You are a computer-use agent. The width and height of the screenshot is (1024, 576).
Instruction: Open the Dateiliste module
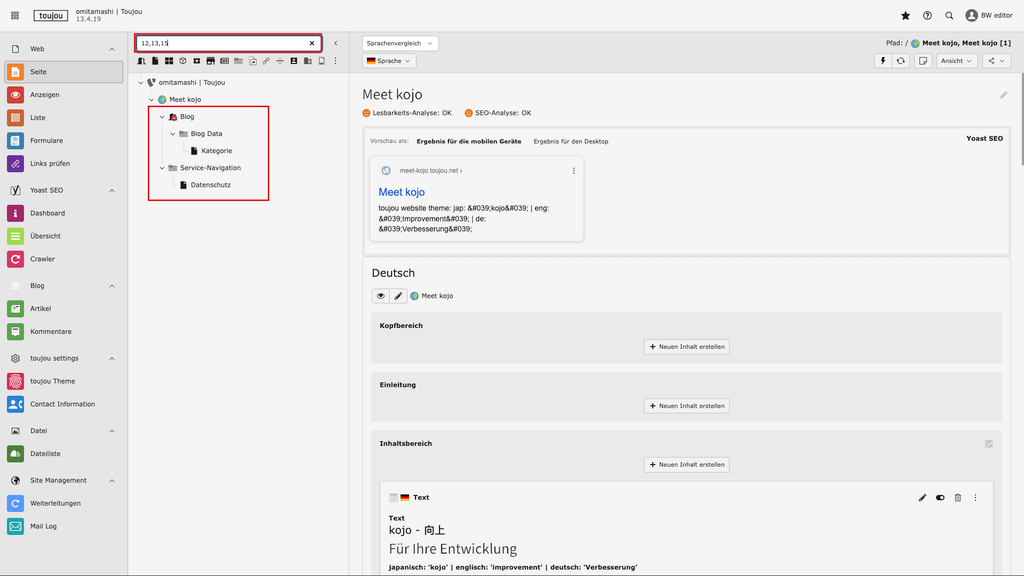point(45,454)
